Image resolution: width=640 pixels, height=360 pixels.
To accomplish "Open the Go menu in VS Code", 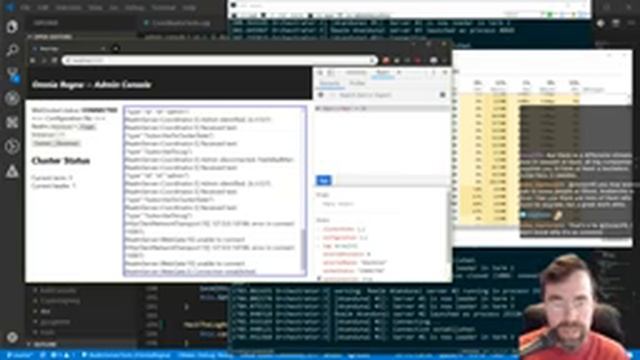I will 114,7.
